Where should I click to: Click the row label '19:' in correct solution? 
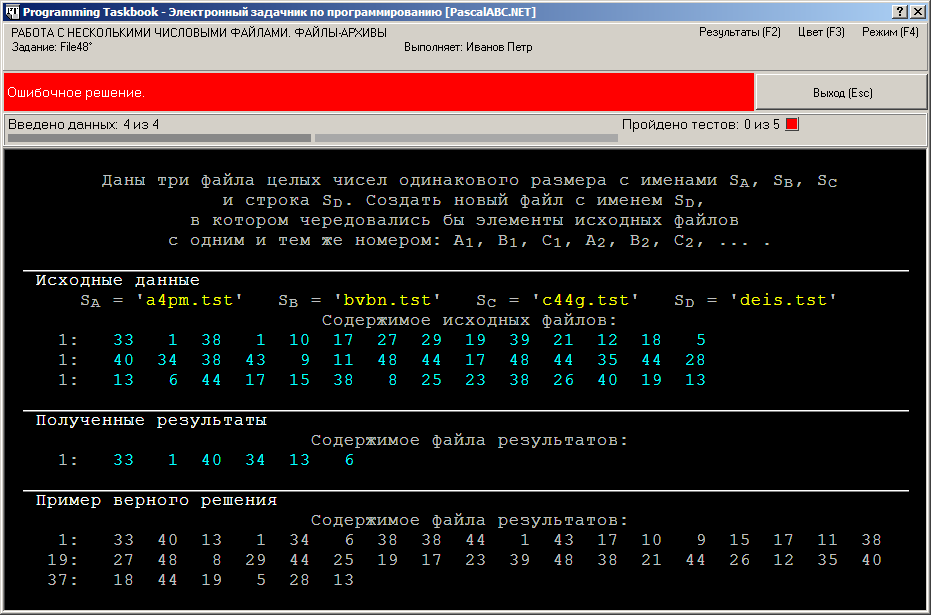point(63,560)
